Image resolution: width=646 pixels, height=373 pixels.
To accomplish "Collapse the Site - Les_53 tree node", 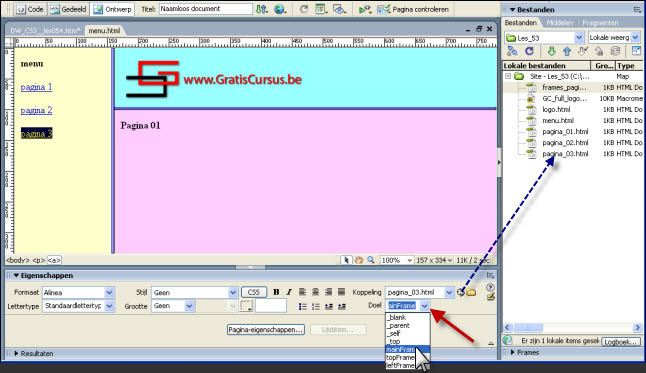I will tap(508, 76).
